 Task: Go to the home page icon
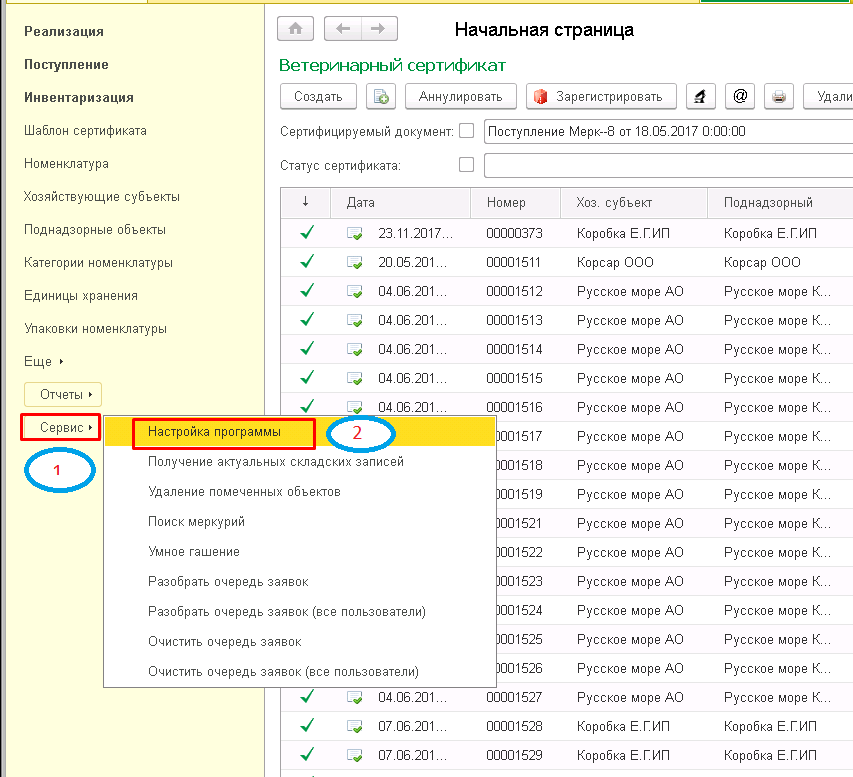click(295, 29)
